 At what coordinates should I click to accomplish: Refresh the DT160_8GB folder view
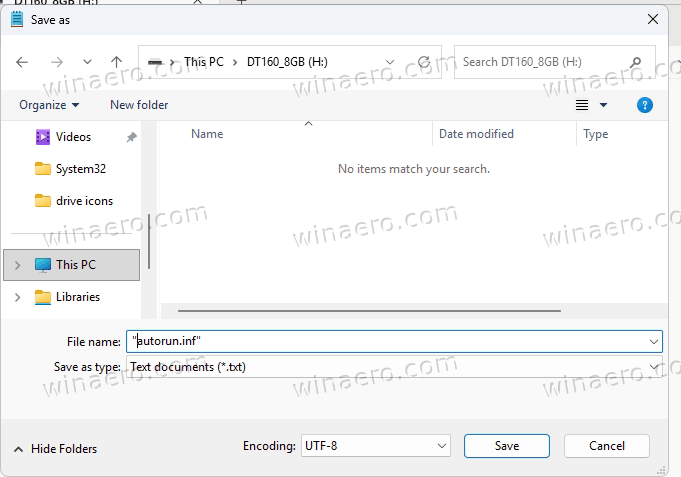(424, 62)
